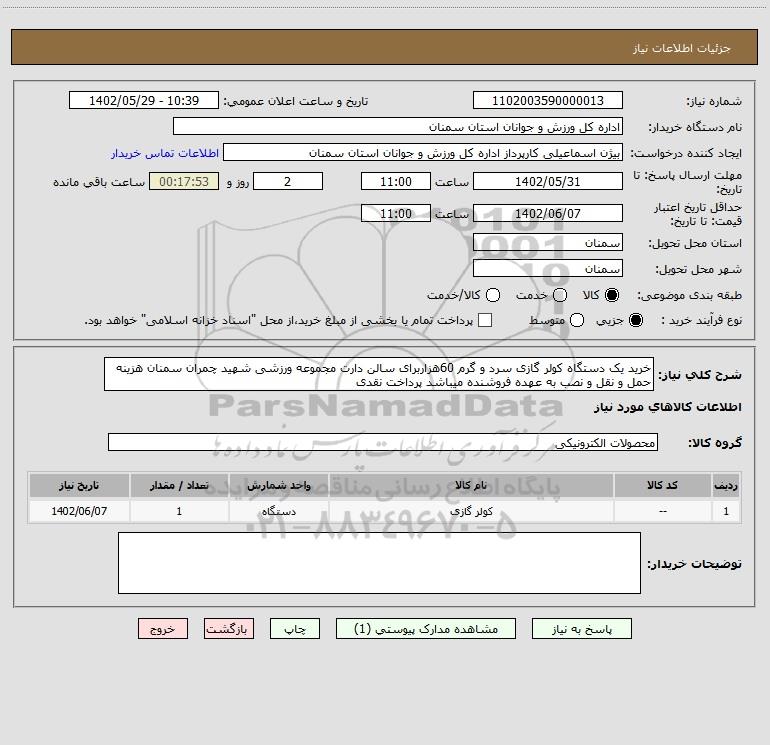This screenshot has height=745, width=770.
Task: Click the نام کالا column header
Action: 471,485
